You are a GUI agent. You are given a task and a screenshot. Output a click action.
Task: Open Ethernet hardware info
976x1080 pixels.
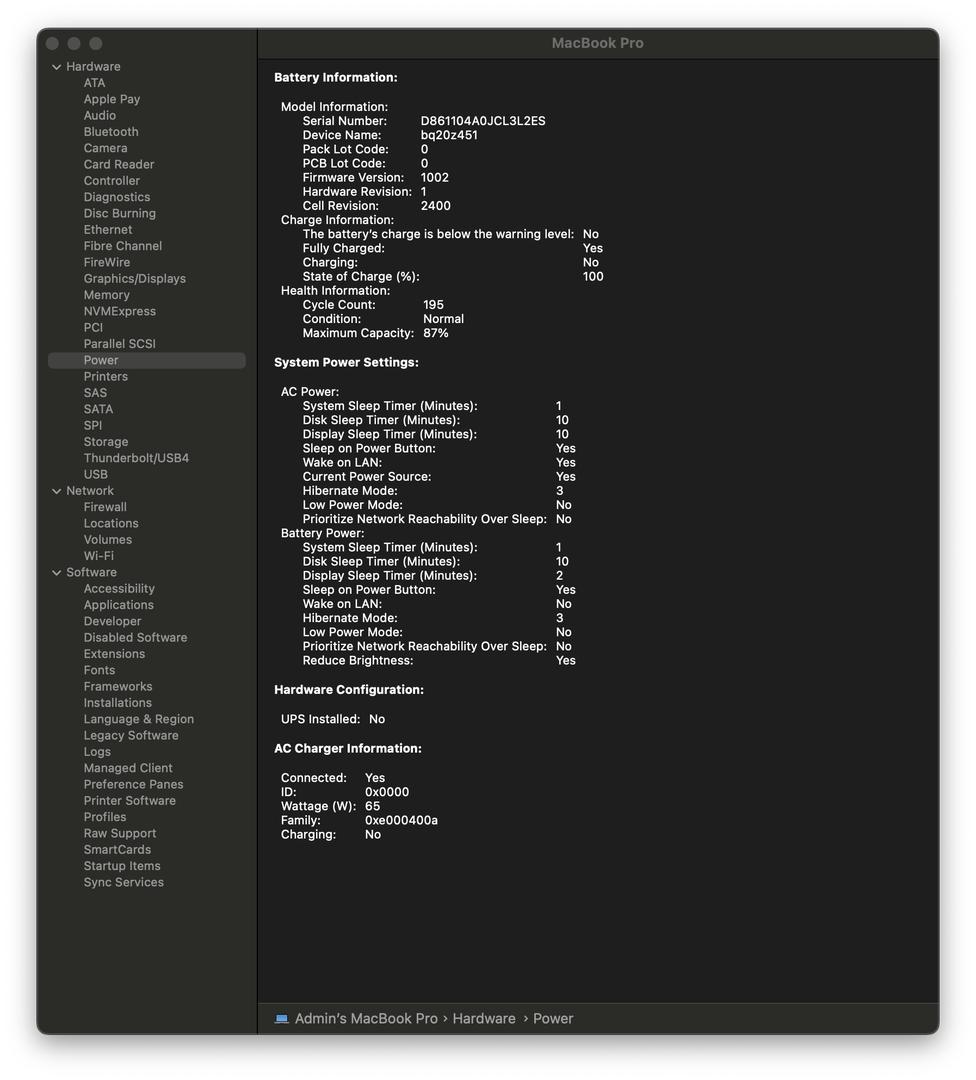coord(107,229)
